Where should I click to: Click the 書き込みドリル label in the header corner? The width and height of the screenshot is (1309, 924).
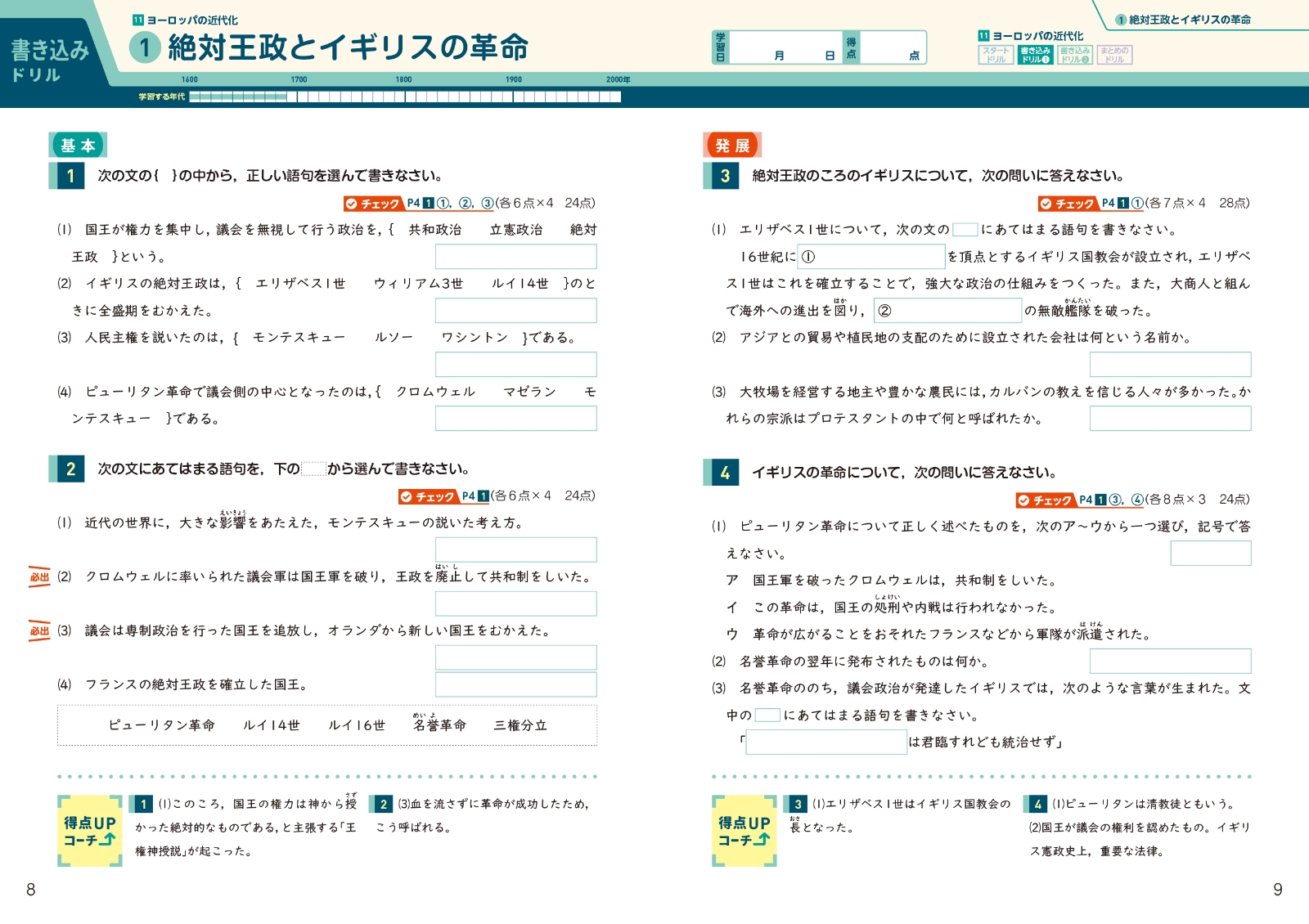click(x=49, y=61)
